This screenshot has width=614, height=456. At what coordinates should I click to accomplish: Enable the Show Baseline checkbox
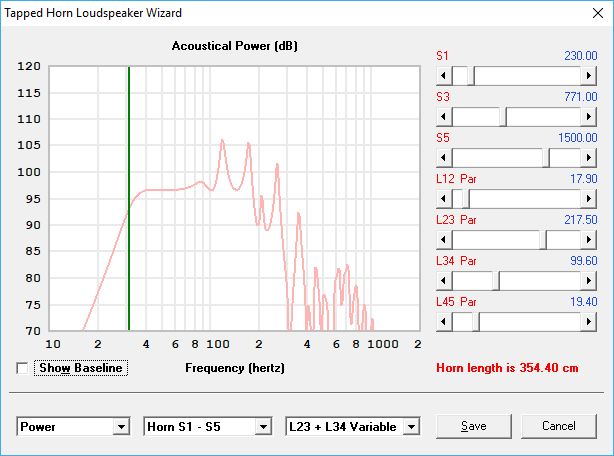coord(22,368)
